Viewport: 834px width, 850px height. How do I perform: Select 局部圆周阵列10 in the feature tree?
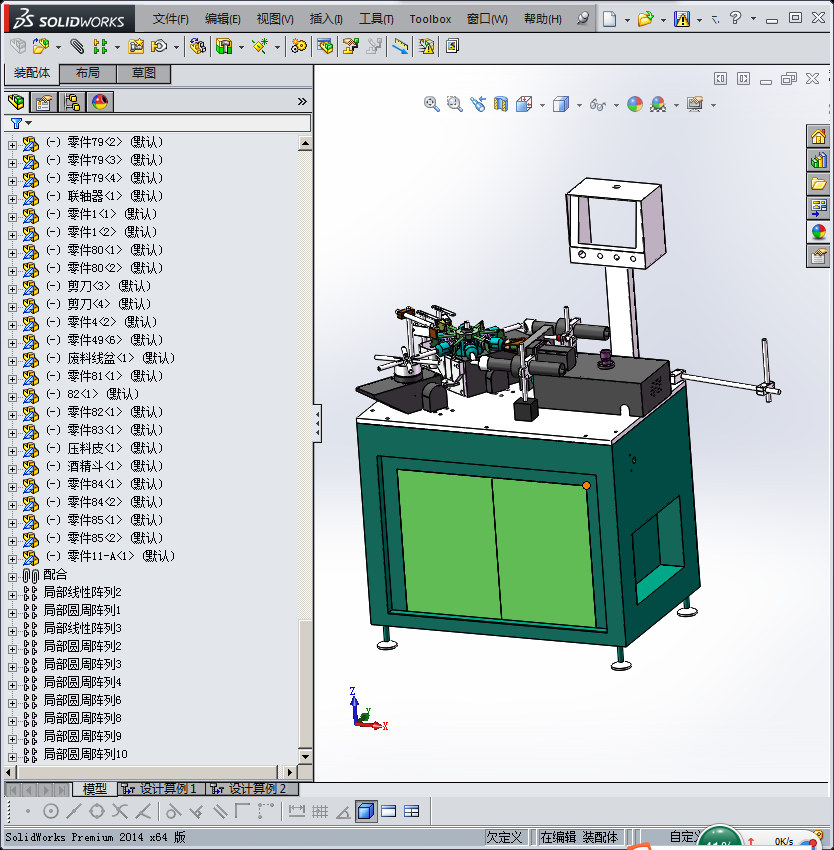tap(85, 754)
